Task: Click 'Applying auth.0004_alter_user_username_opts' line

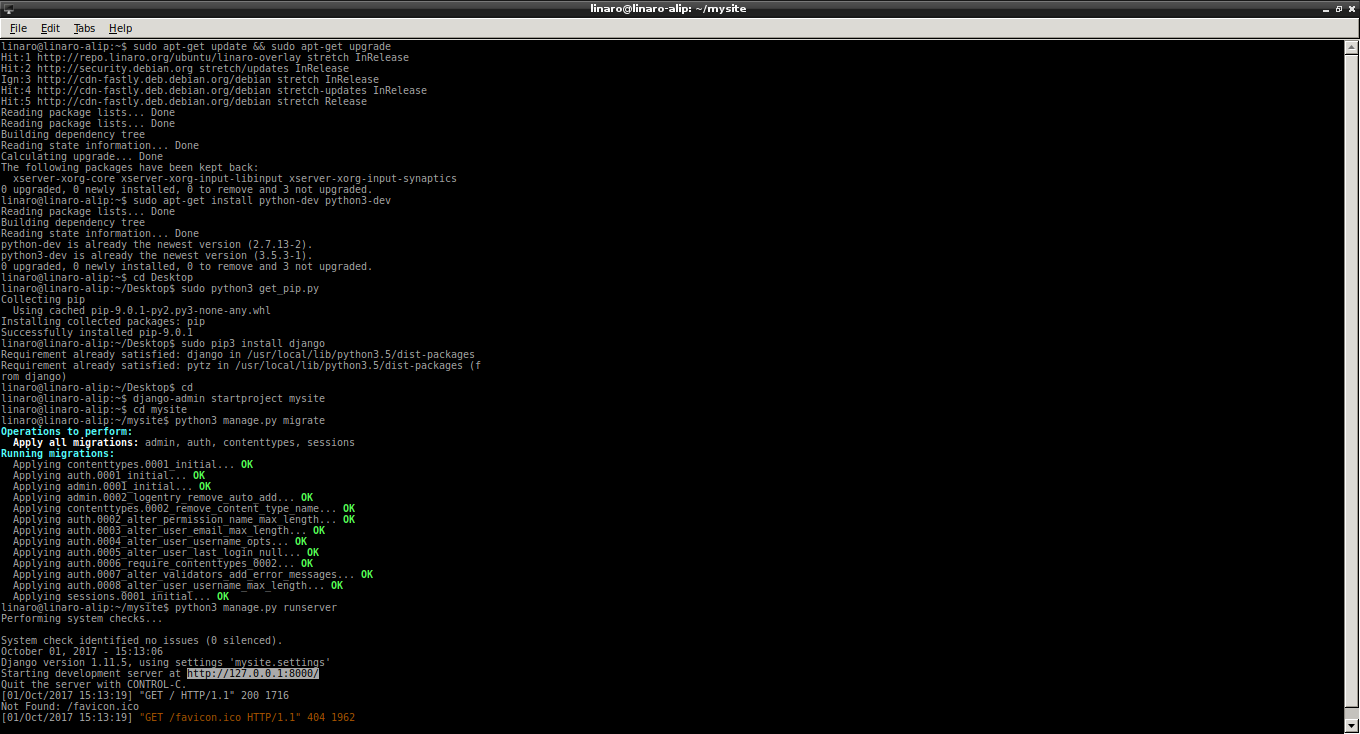Action: 160,542
